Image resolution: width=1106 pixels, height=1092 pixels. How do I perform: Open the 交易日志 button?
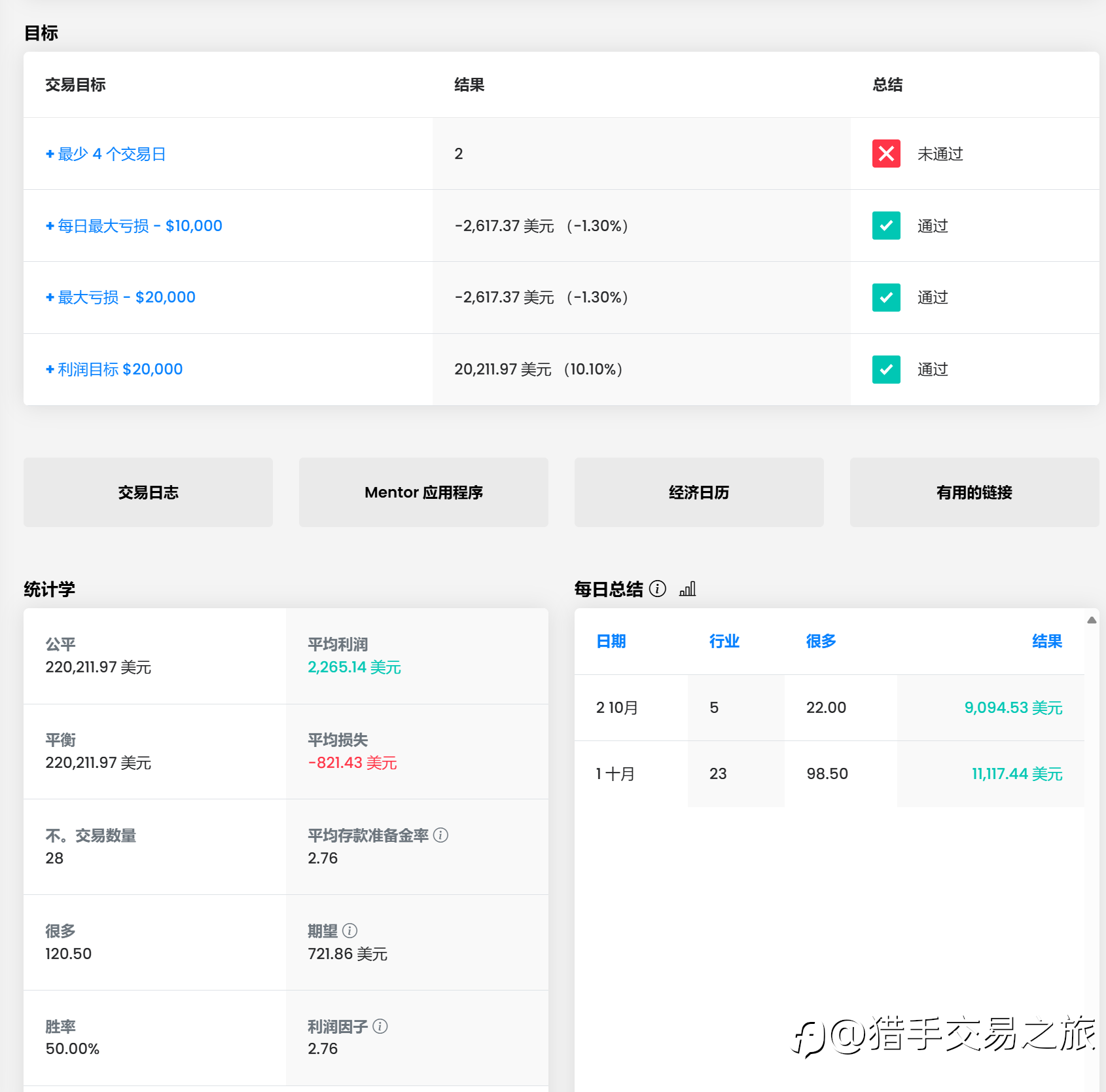[148, 492]
